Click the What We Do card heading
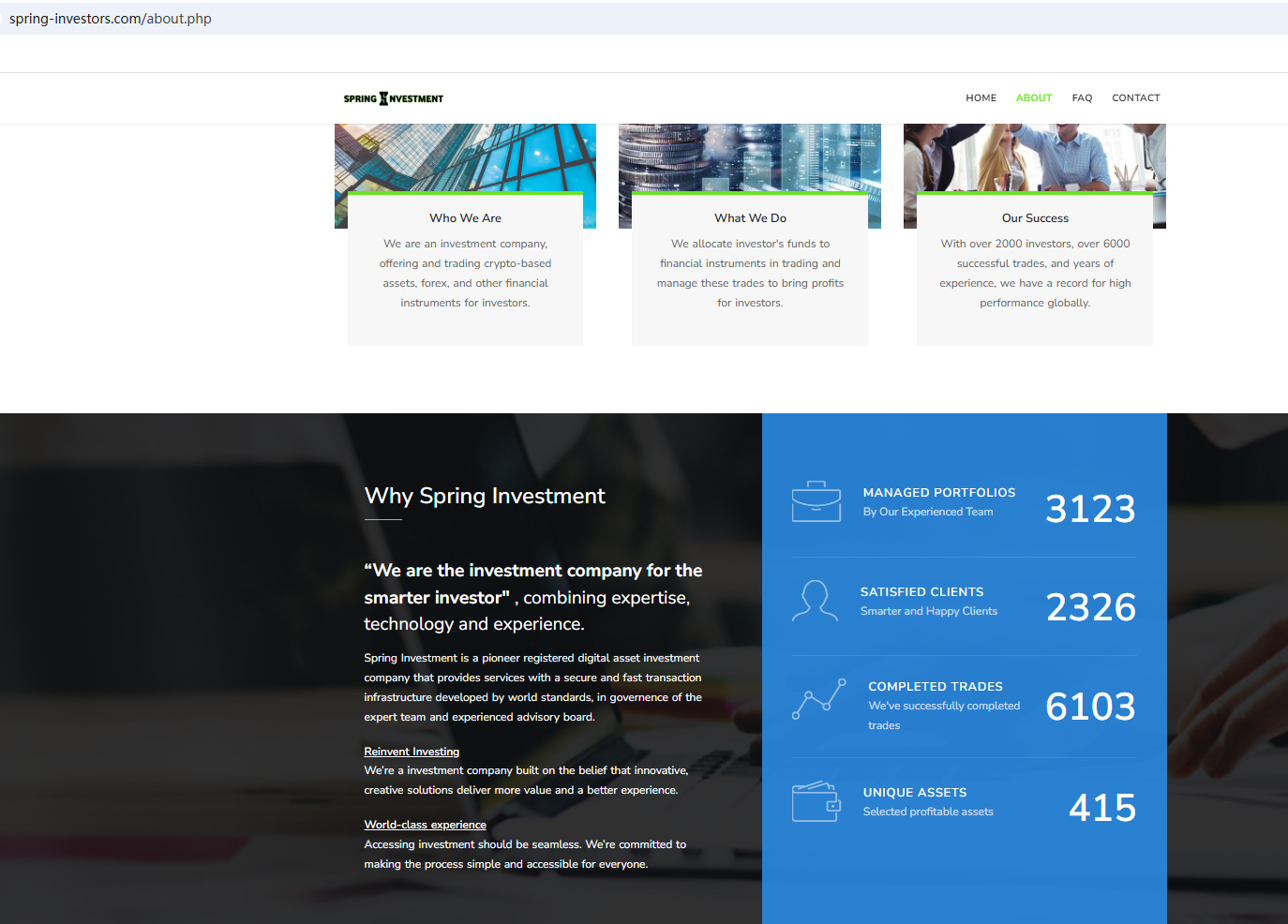Viewport: 1288px width, 924px height. click(x=750, y=218)
